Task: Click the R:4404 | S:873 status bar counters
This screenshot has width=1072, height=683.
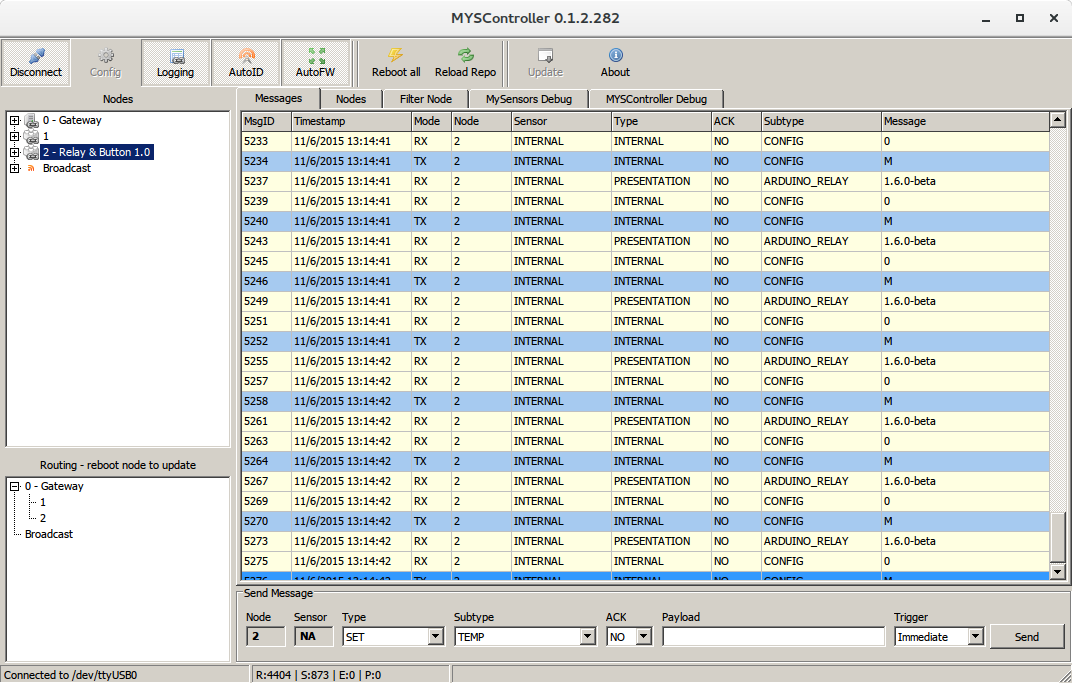Action: tap(318, 675)
